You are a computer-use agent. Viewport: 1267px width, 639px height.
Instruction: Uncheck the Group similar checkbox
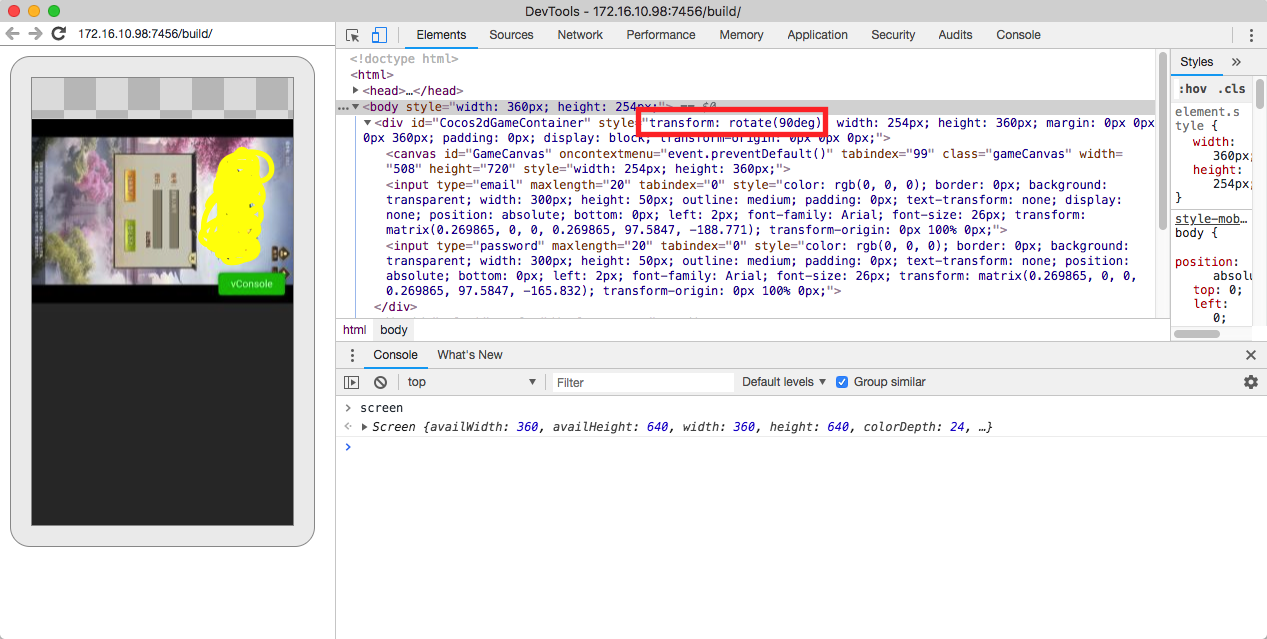click(842, 382)
